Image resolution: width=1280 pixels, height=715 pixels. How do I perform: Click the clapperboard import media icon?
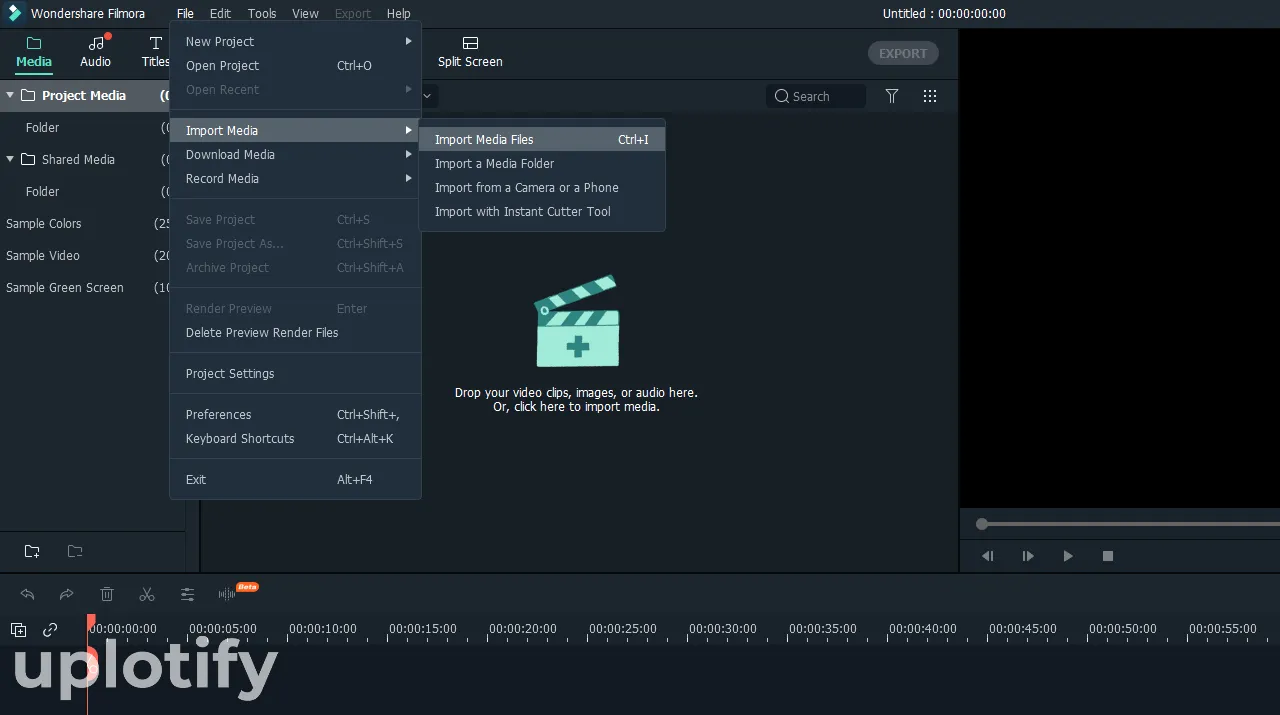tap(577, 322)
